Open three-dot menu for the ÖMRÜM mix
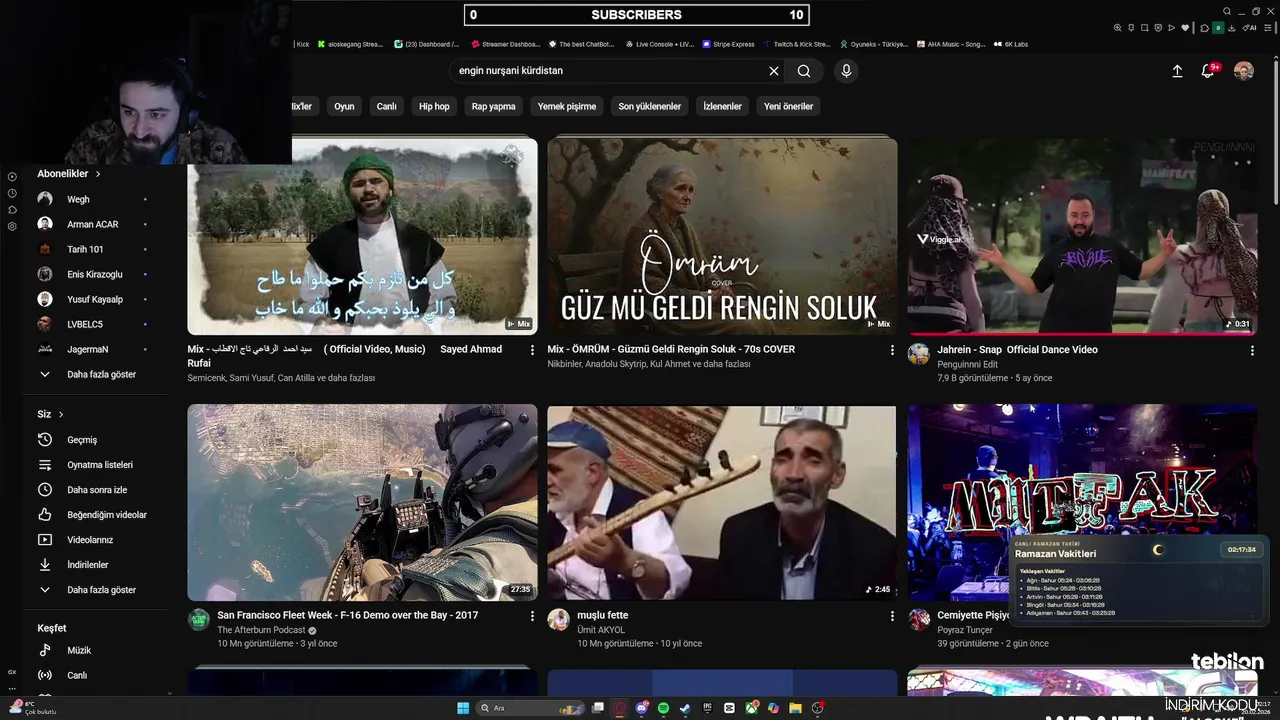 click(x=892, y=350)
